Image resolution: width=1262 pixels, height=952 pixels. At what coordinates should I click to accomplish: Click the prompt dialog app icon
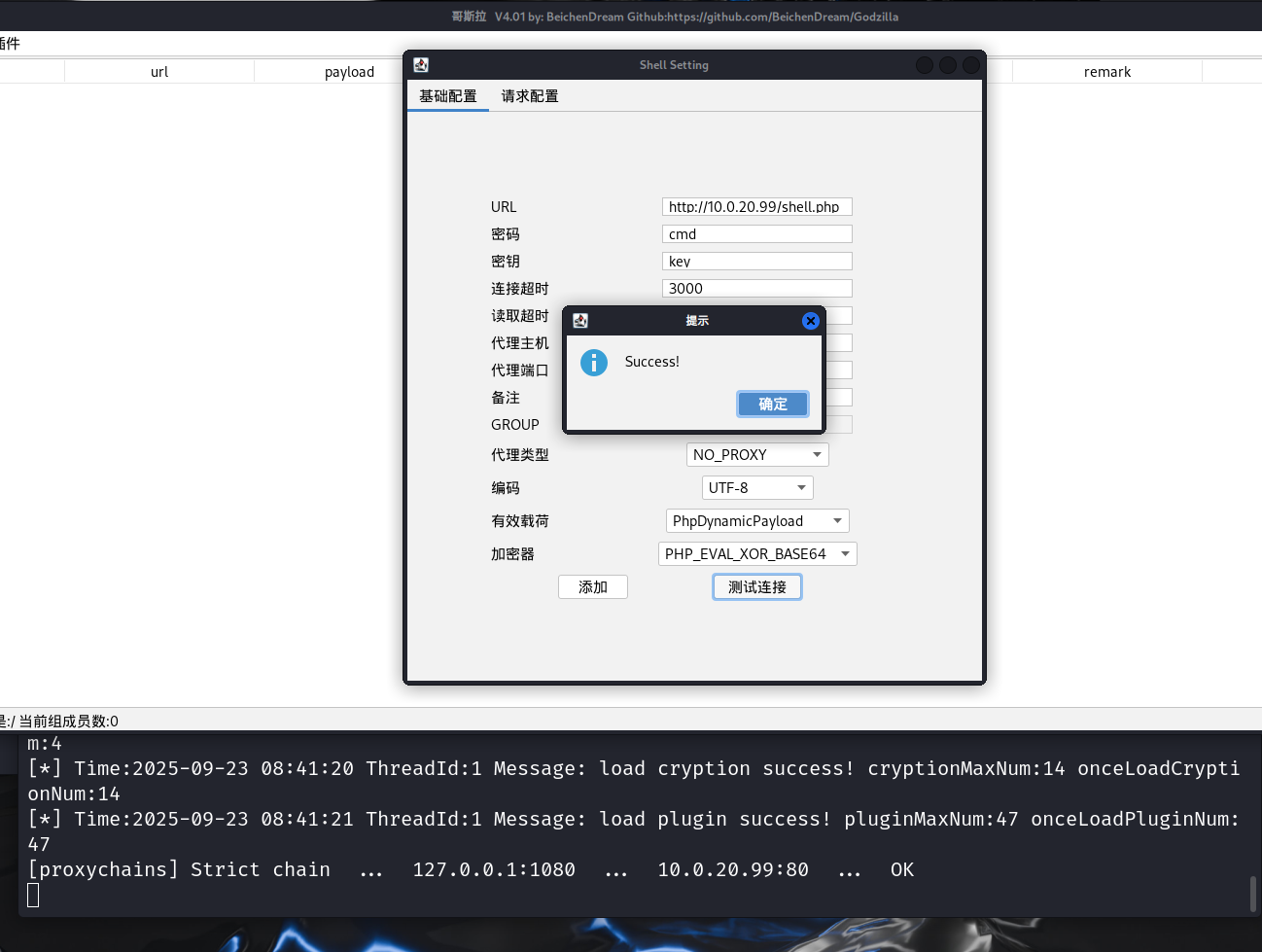click(x=580, y=321)
